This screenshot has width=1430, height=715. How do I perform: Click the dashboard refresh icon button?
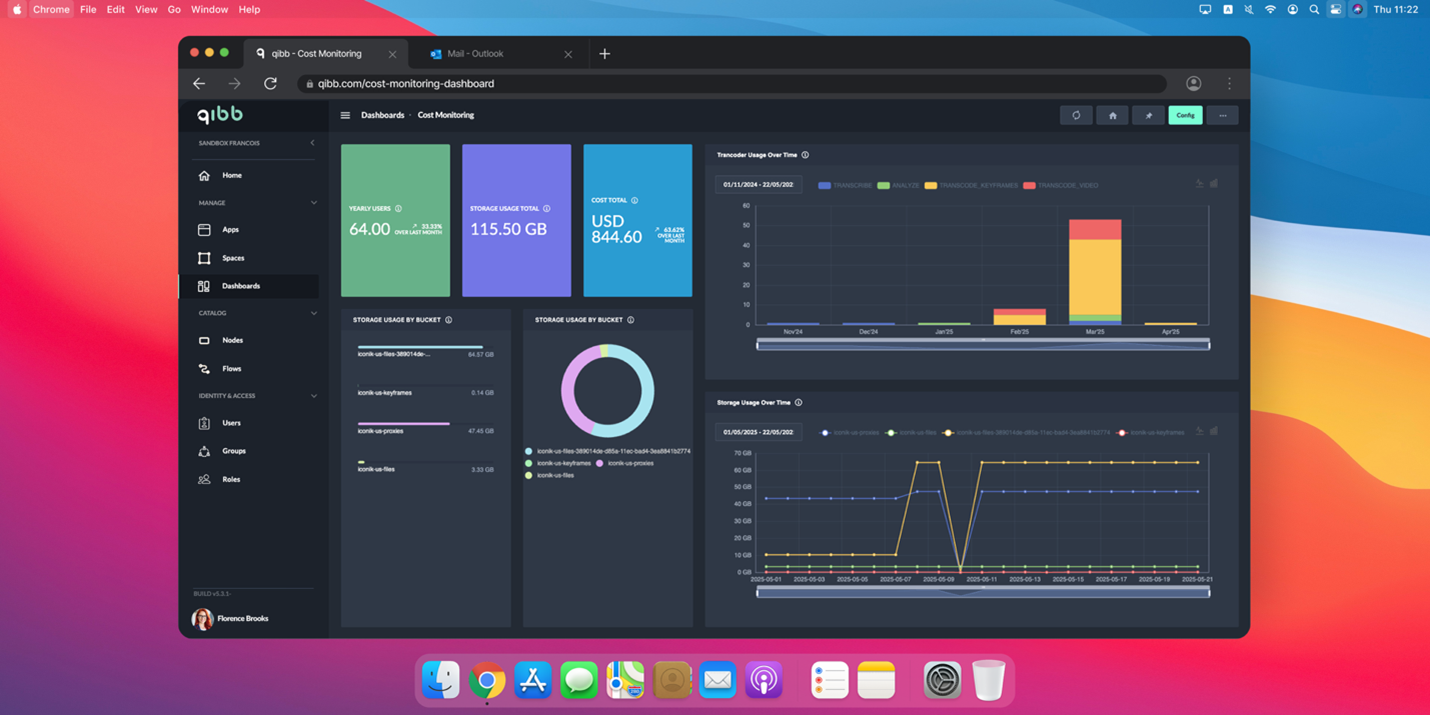click(1076, 115)
